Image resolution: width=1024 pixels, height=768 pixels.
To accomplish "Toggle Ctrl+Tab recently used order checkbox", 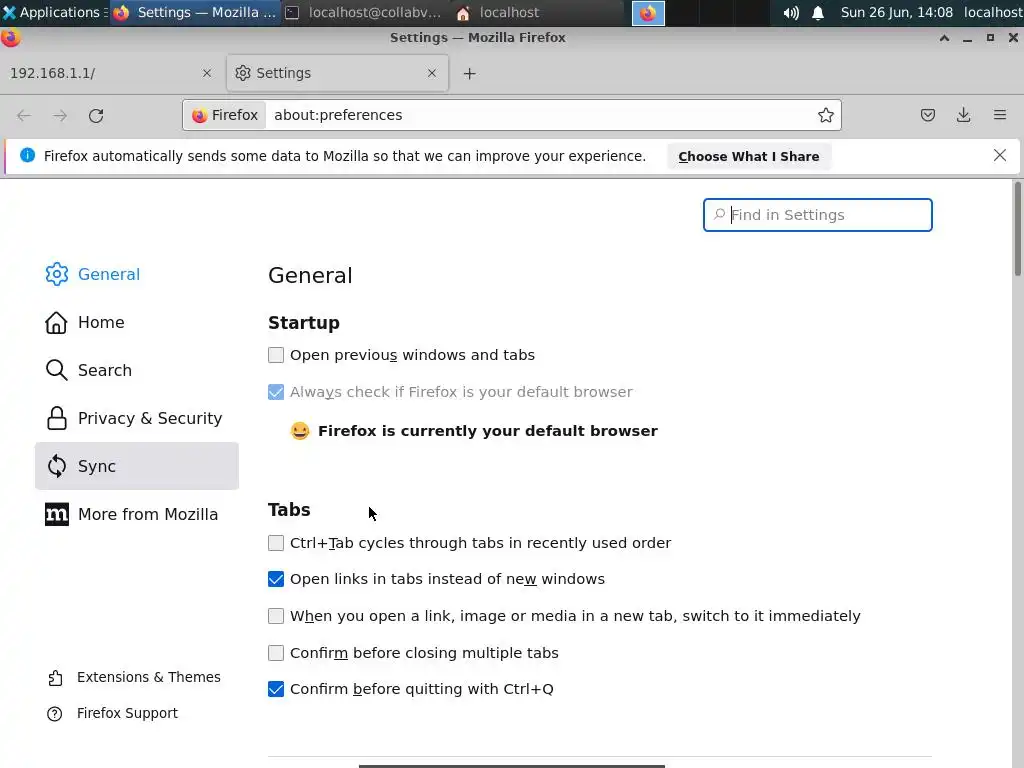I will tap(276, 543).
